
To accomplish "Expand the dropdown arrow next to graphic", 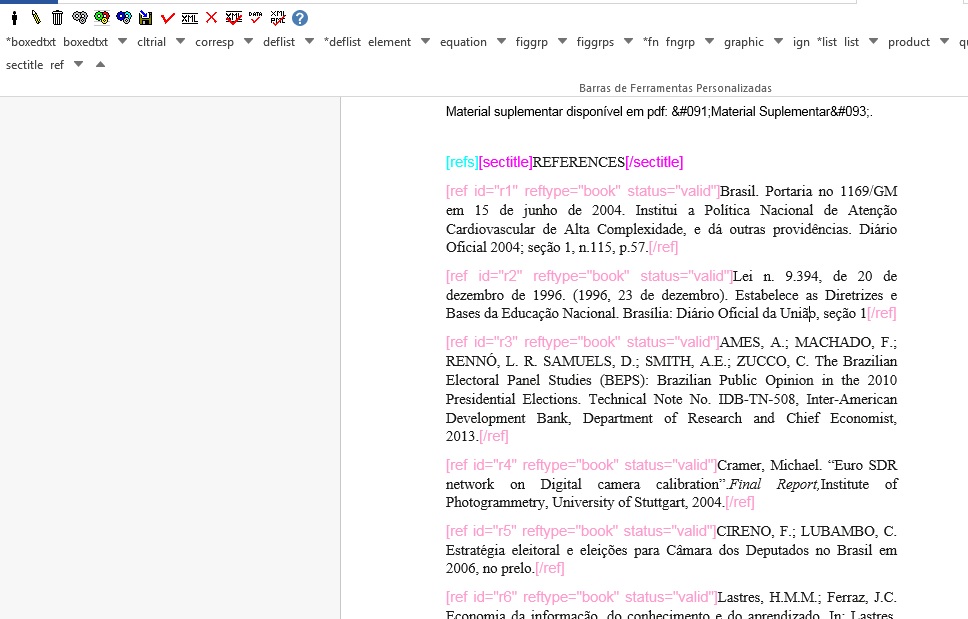I will (778, 42).
